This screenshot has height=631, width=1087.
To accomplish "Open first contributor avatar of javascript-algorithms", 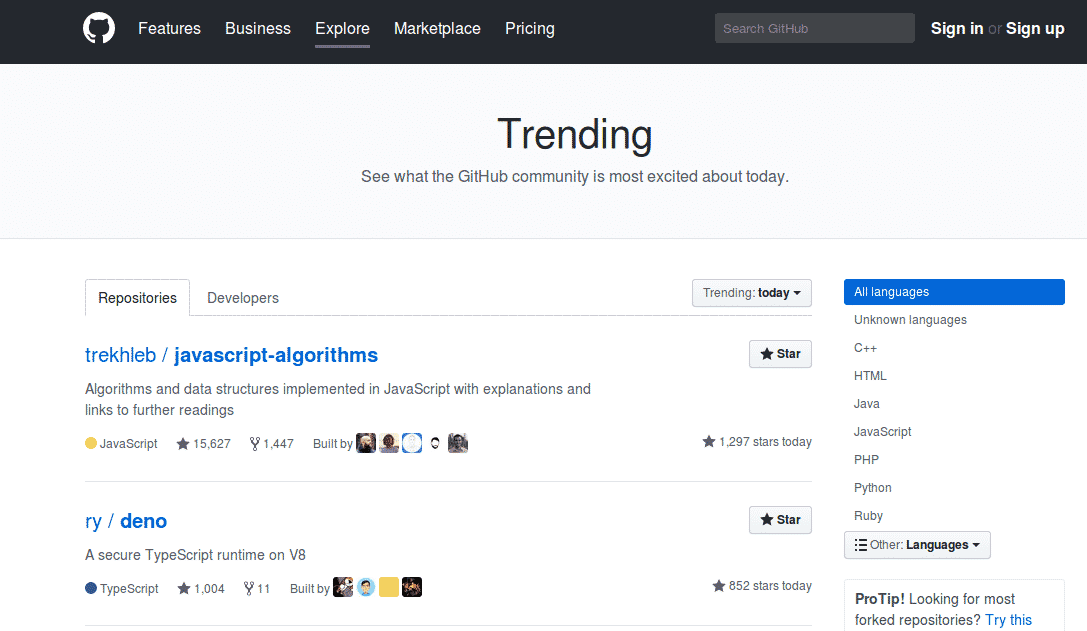I will [366, 443].
